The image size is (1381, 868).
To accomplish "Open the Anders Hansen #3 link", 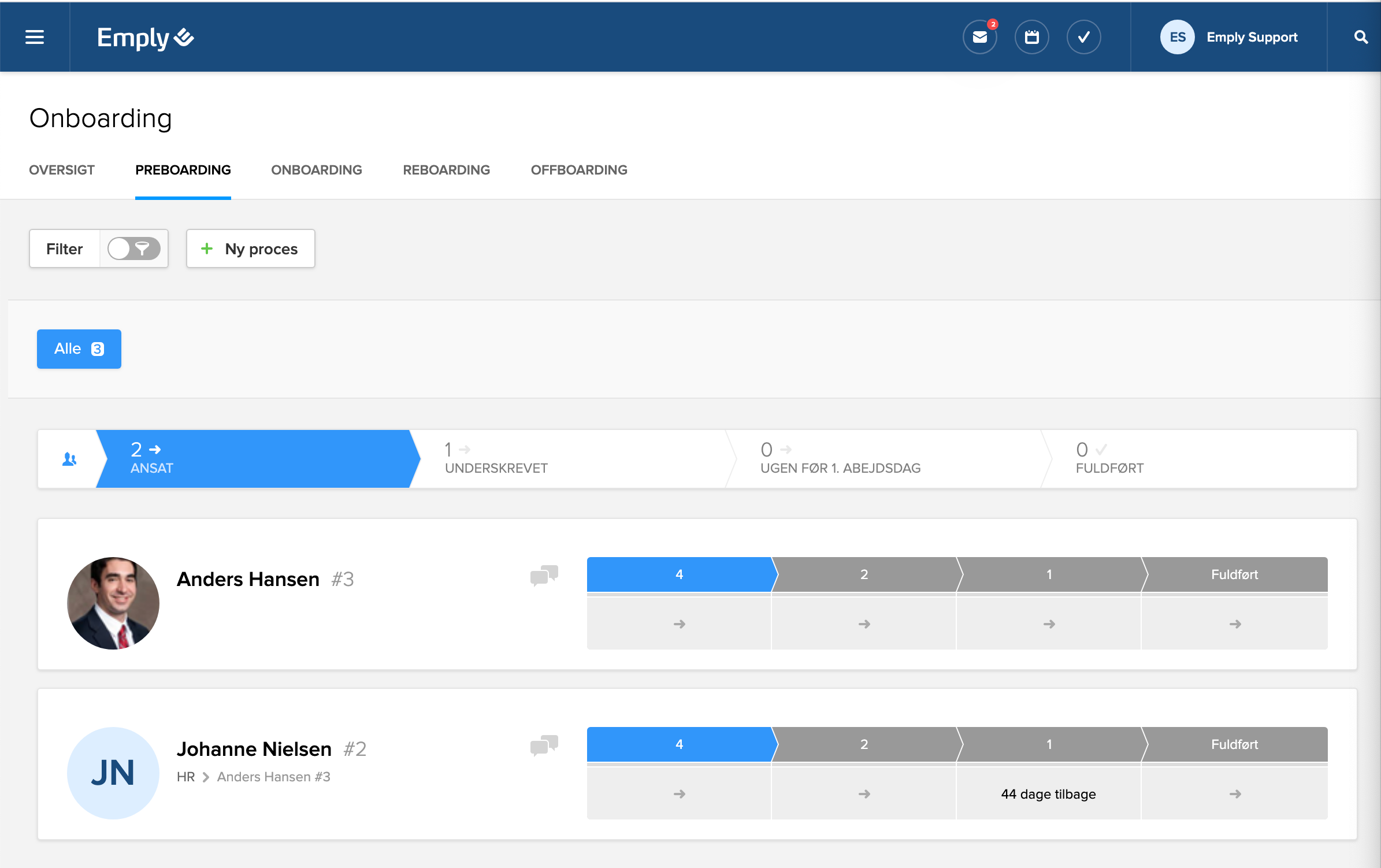I will pos(273,777).
